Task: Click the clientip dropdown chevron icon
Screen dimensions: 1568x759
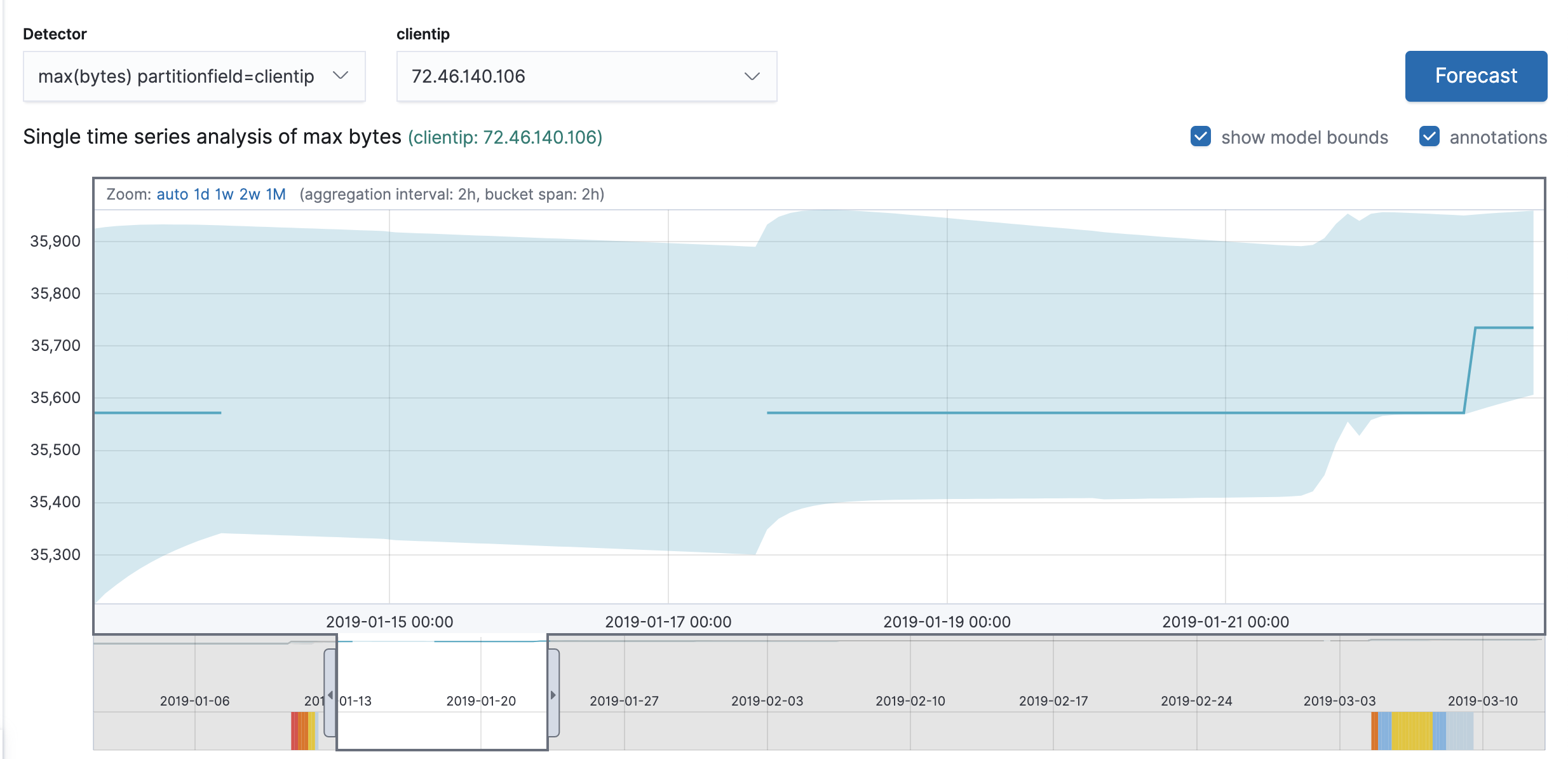Action: point(752,76)
